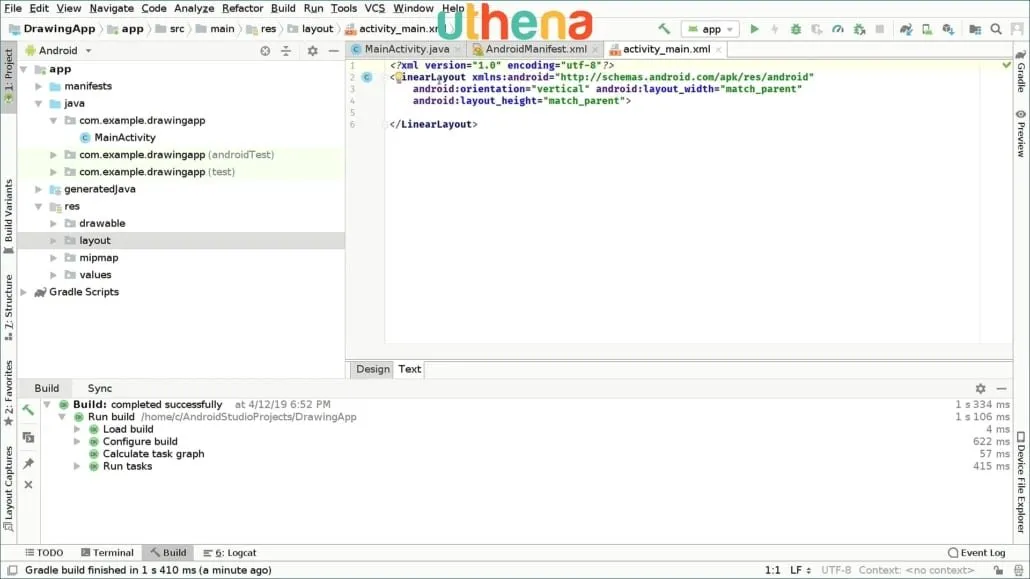The image size is (1030, 579).
Task: Click the Stop square icon
Action: click(x=880, y=29)
